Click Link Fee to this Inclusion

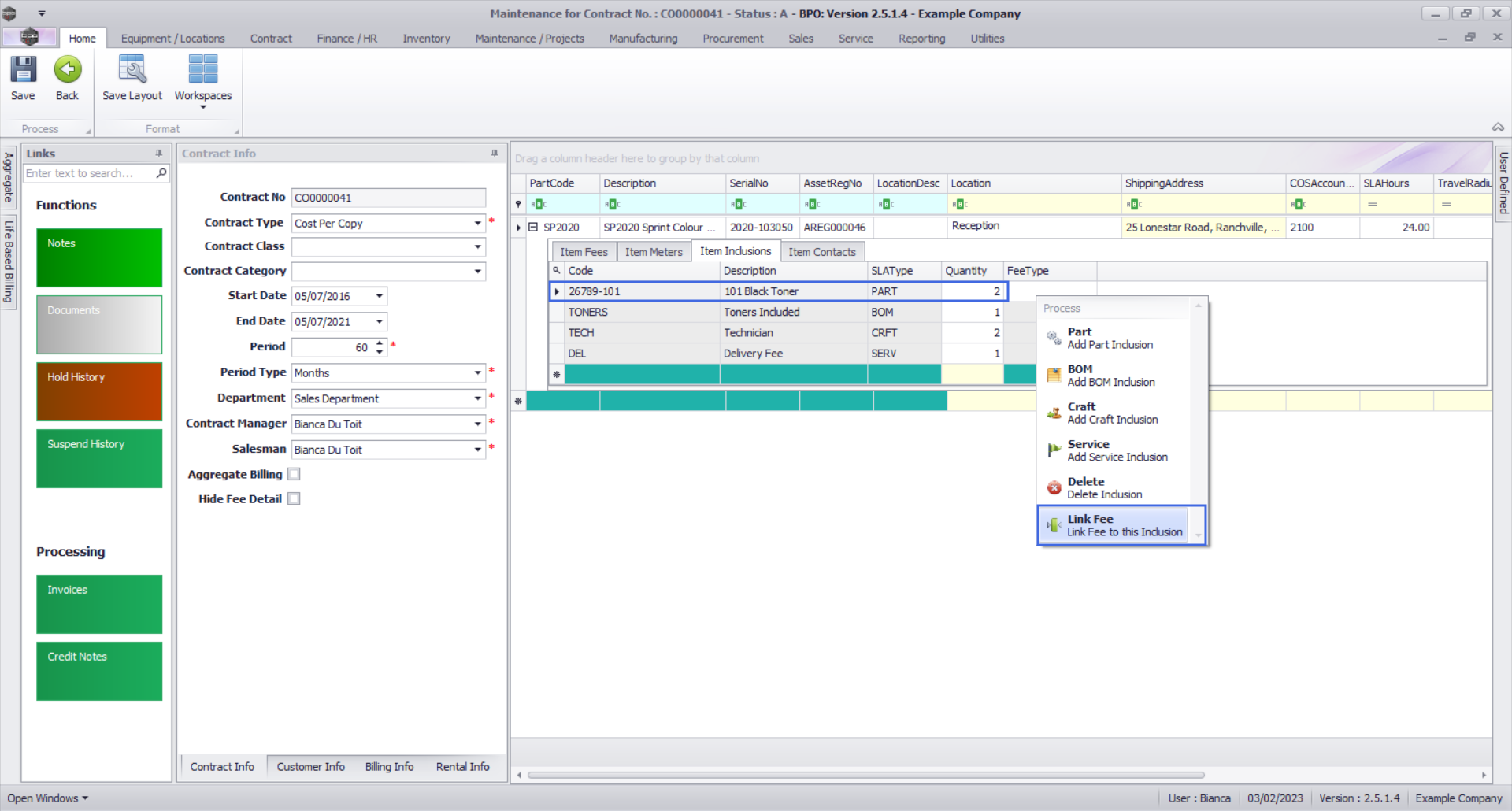1124,525
